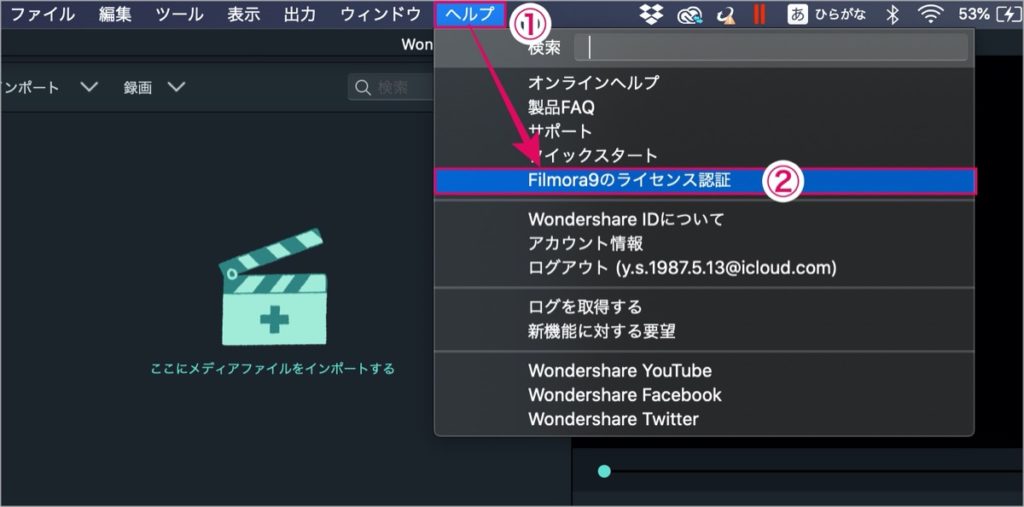Open Wi-Fi status menu

pyautogui.click(x=930, y=14)
